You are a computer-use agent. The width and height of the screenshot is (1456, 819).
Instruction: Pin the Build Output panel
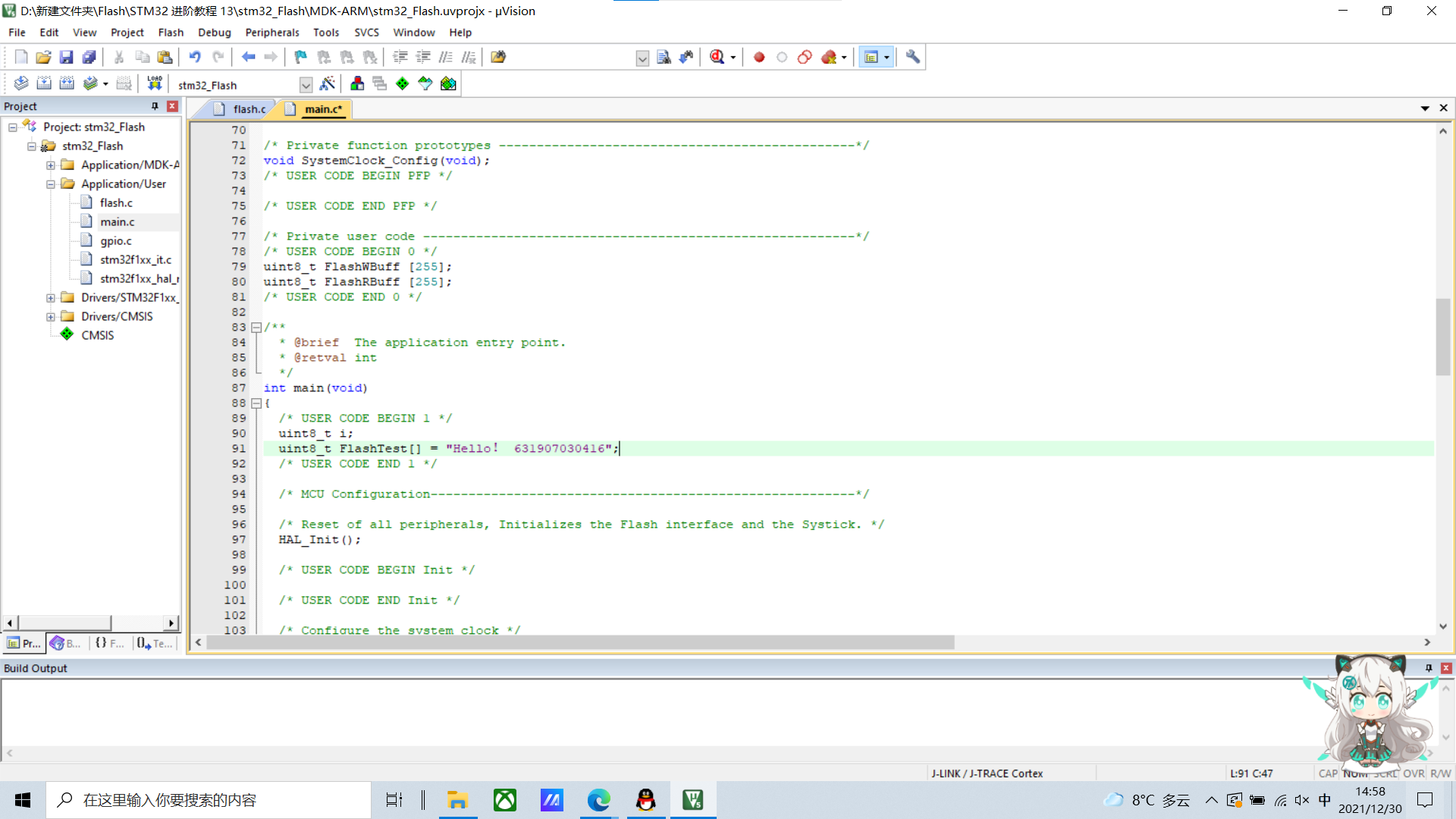click(1429, 668)
